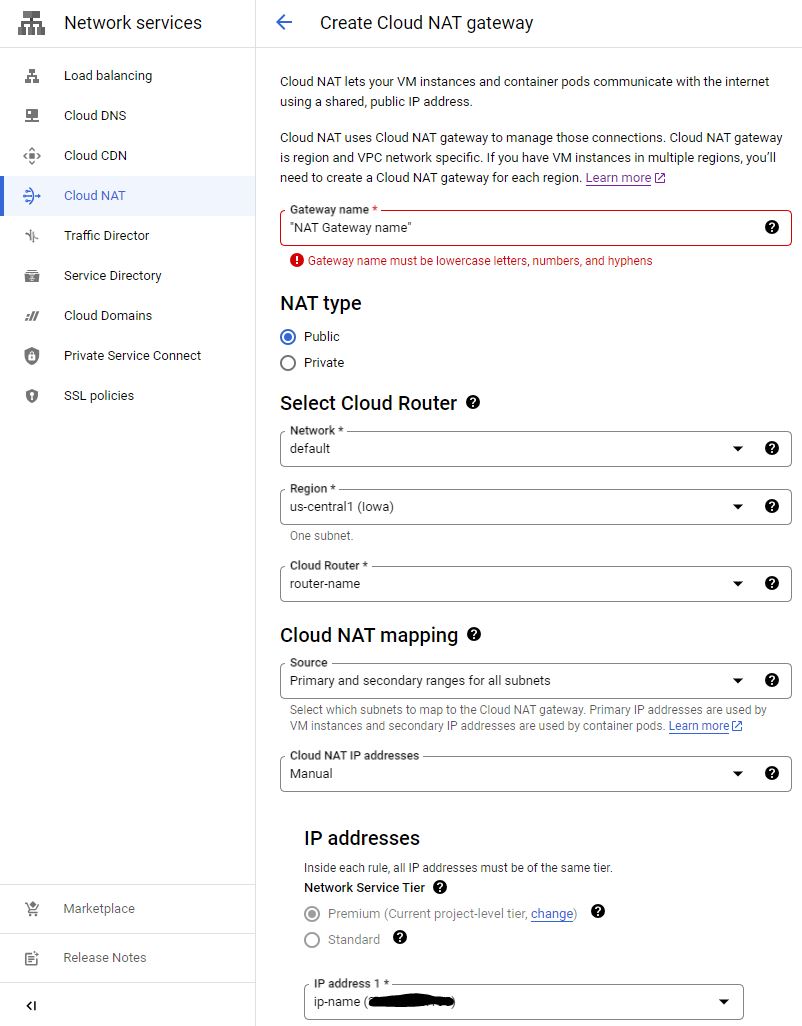Click the back arrow beside Create Cloud NAT gateway
The height and width of the screenshot is (1026, 802).
[x=284, y=22]
